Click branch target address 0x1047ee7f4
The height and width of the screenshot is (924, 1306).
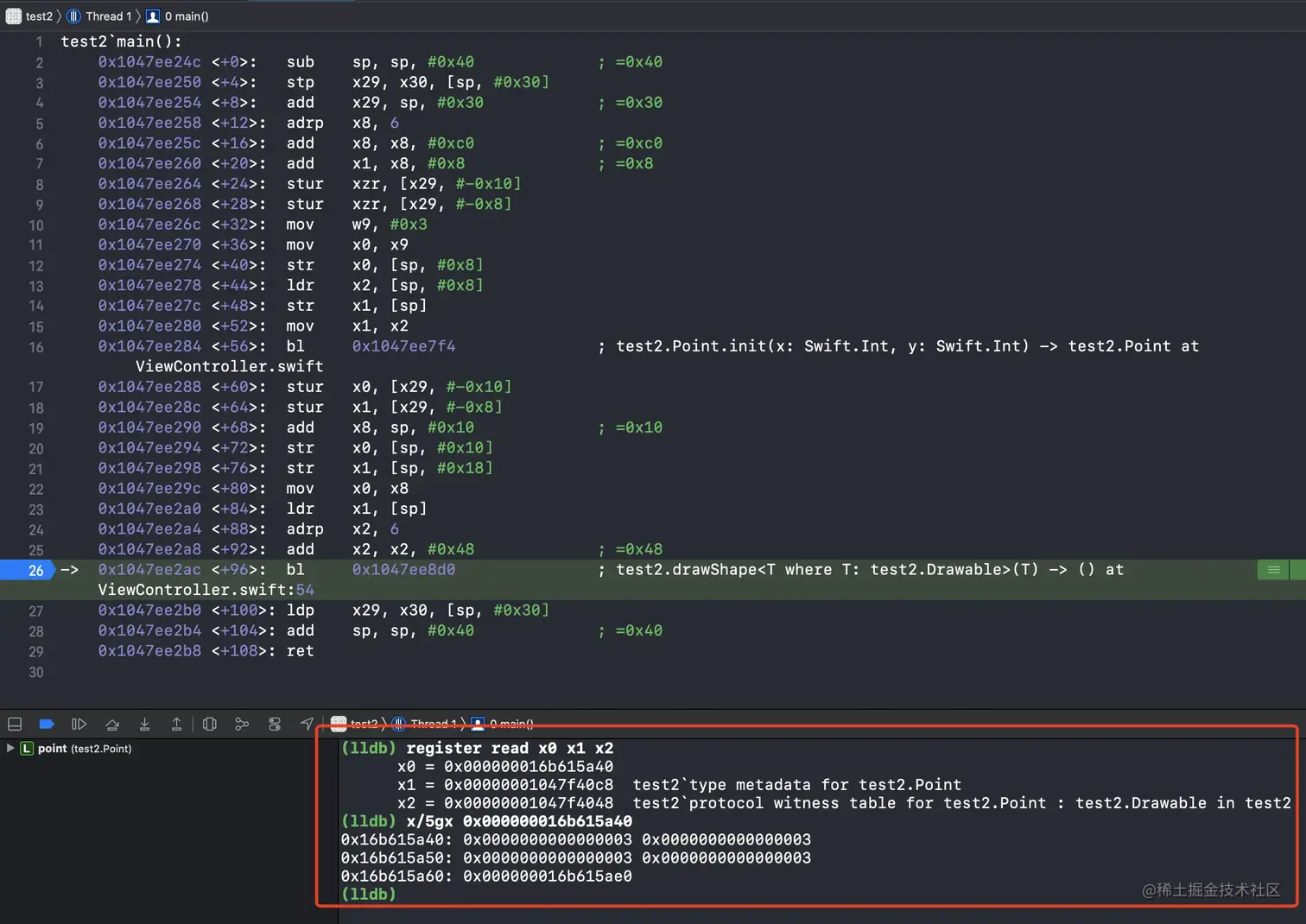click(403, 345)
